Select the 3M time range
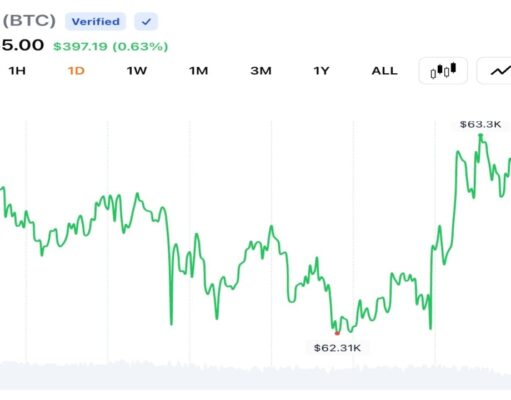 (x=261, y=71)
